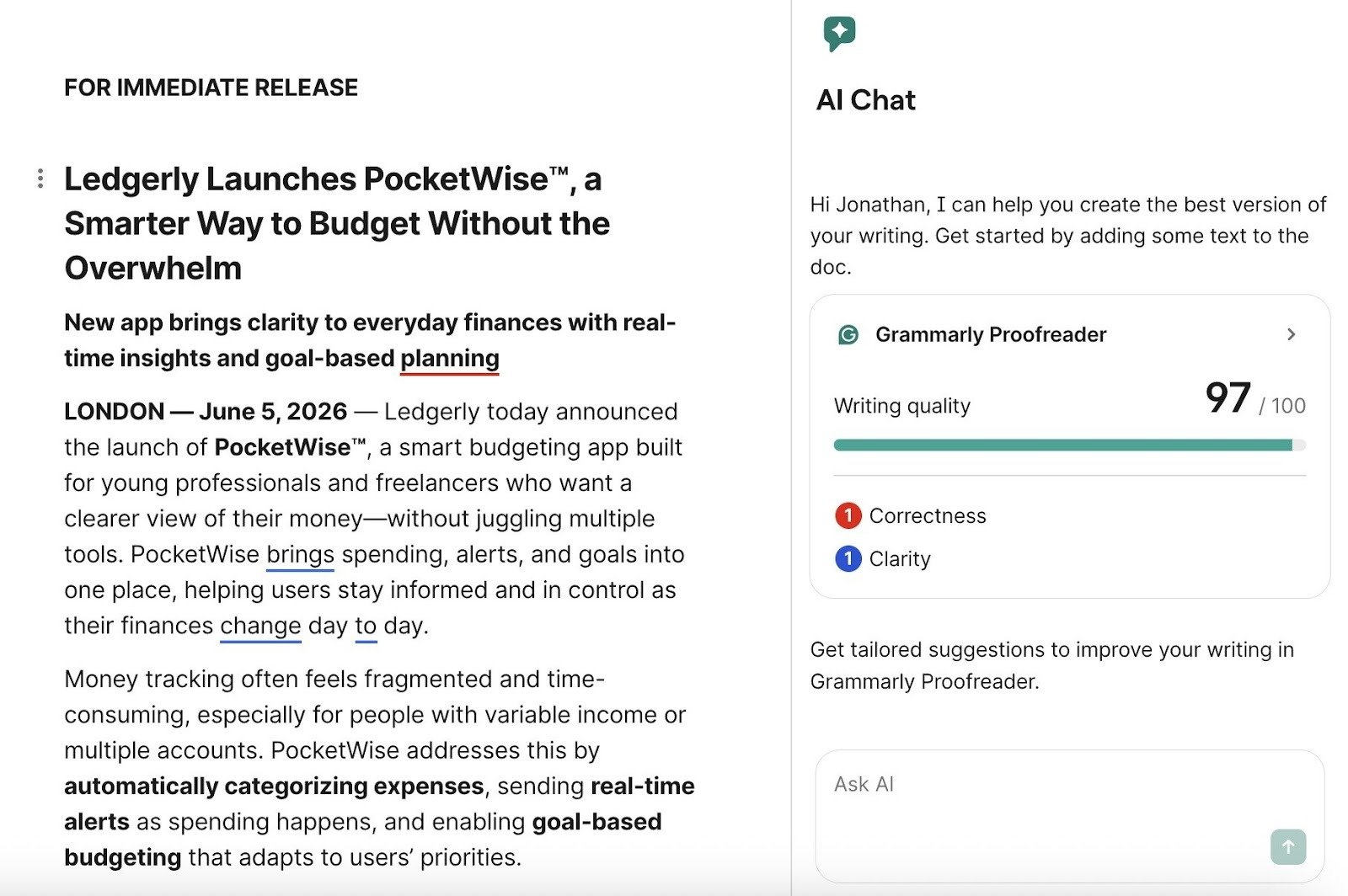Click the blue Clarity alert badge
This screenshot has width=1348, height=896.
tap(849, 558)
